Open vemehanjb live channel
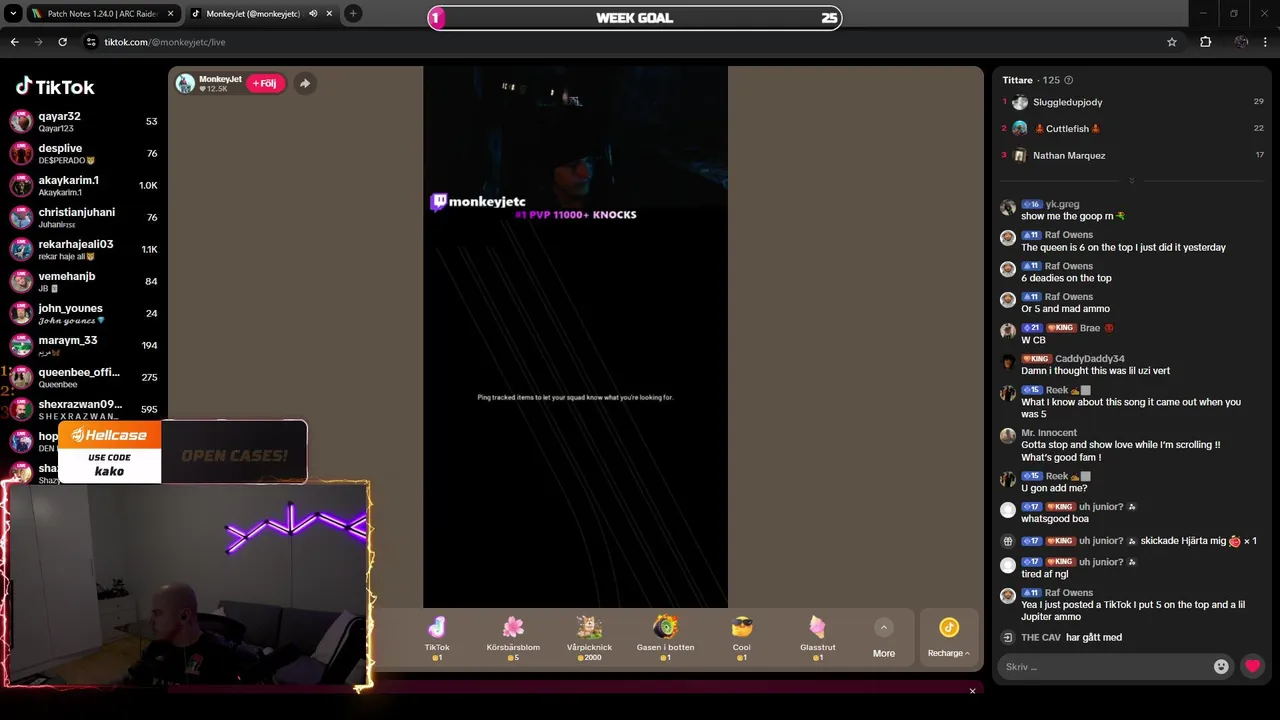 tap(83, 281)
